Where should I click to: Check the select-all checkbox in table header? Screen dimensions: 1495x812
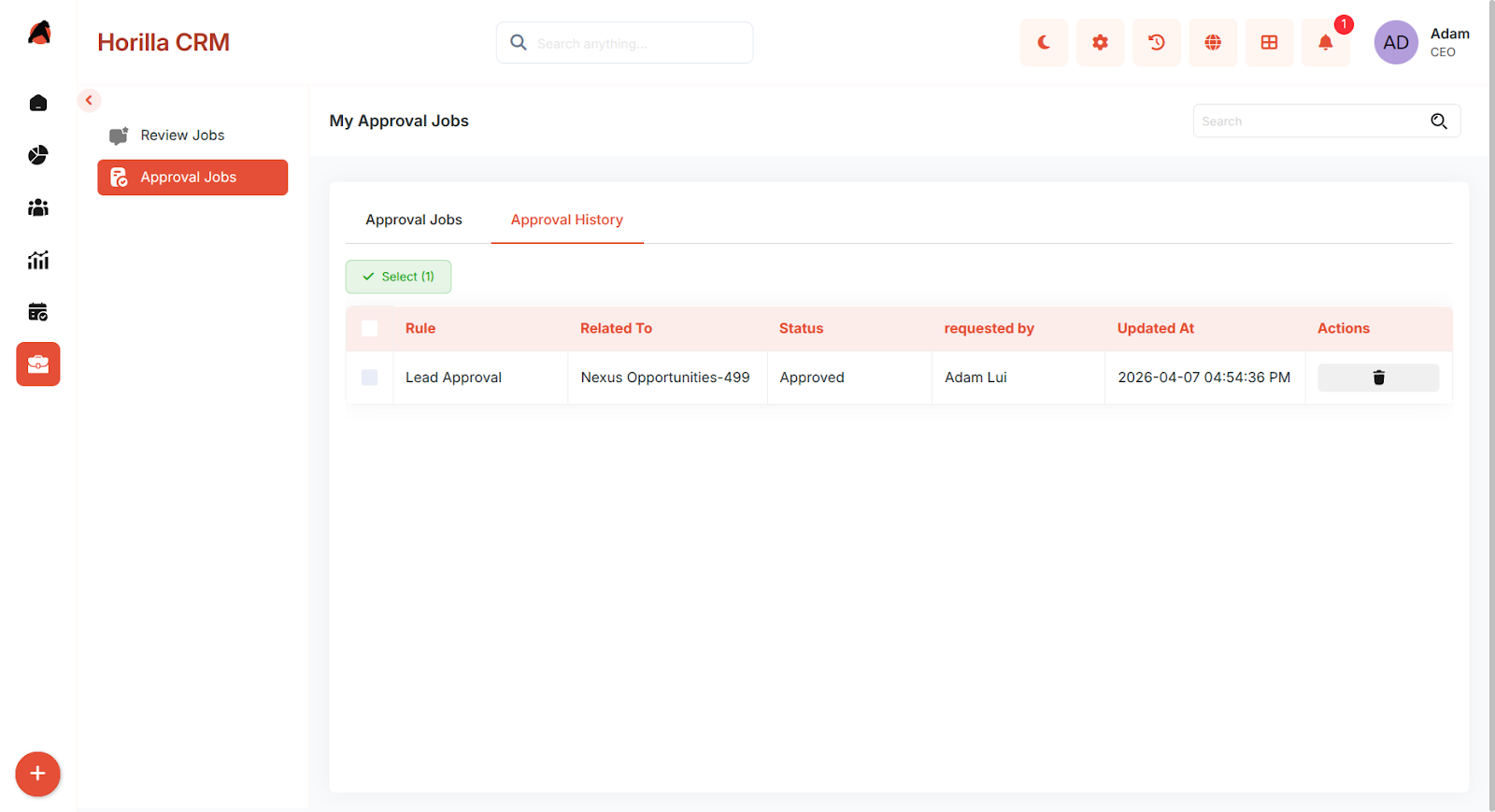coord(370,328)
